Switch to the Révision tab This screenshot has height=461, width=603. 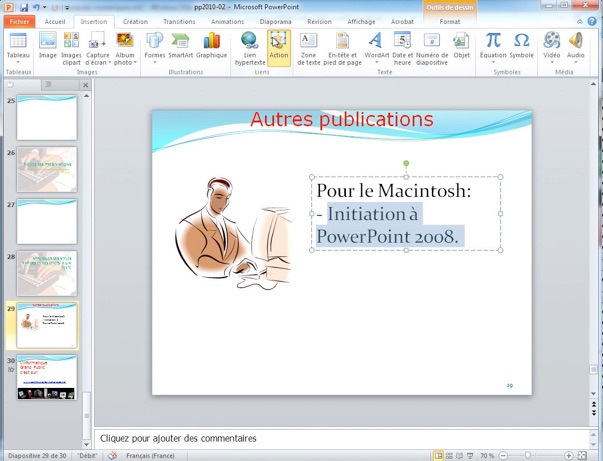[320, 22]
